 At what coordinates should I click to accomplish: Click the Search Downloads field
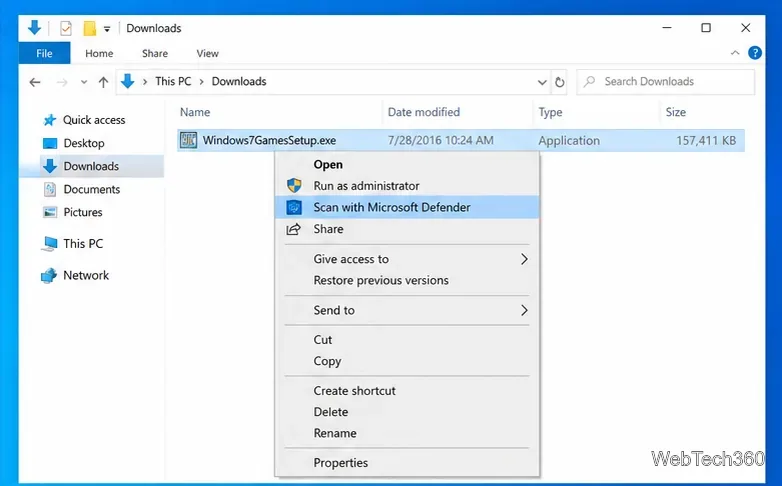click(665, 81)
